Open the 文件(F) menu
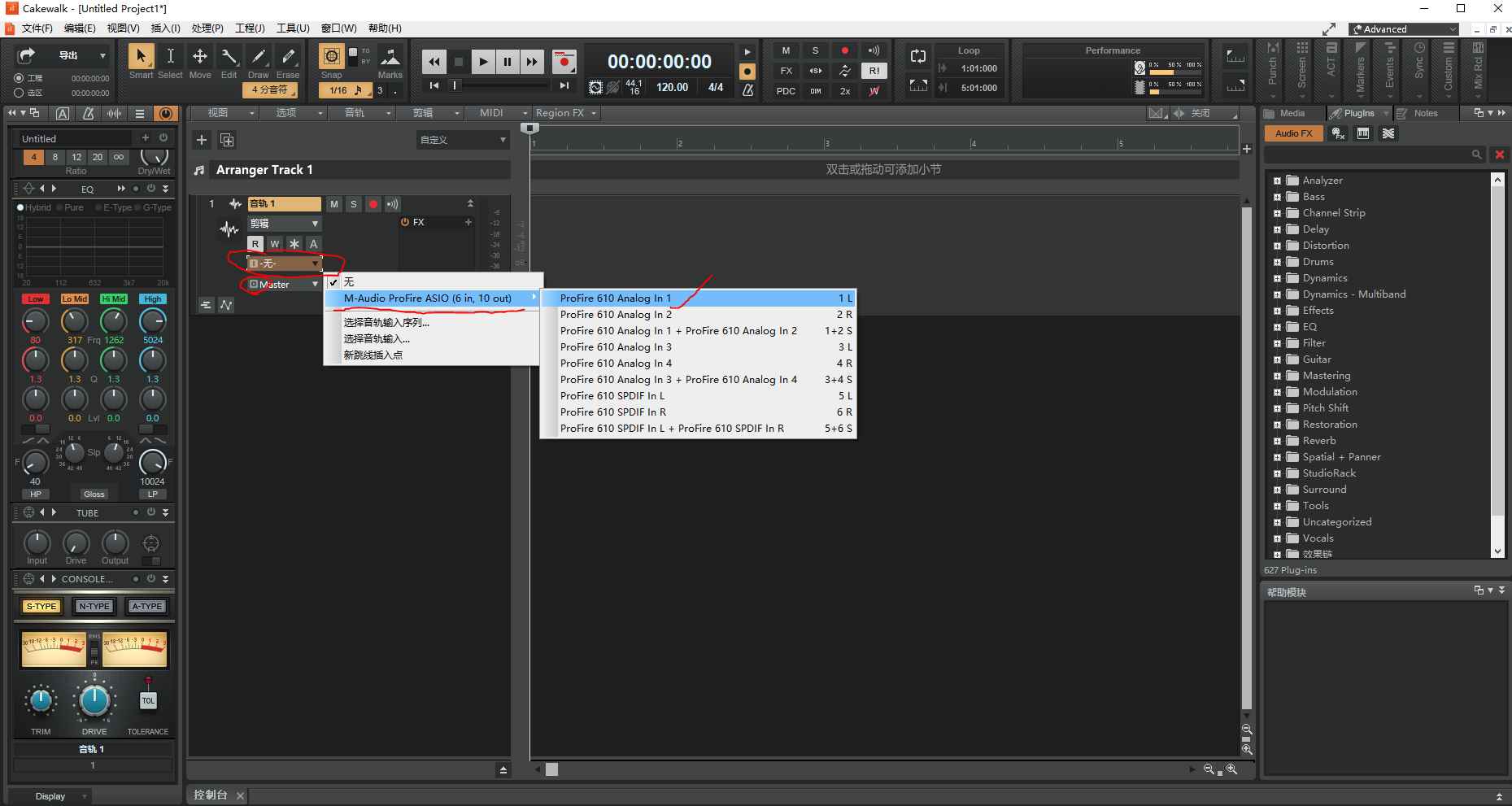 pos(37,28)
